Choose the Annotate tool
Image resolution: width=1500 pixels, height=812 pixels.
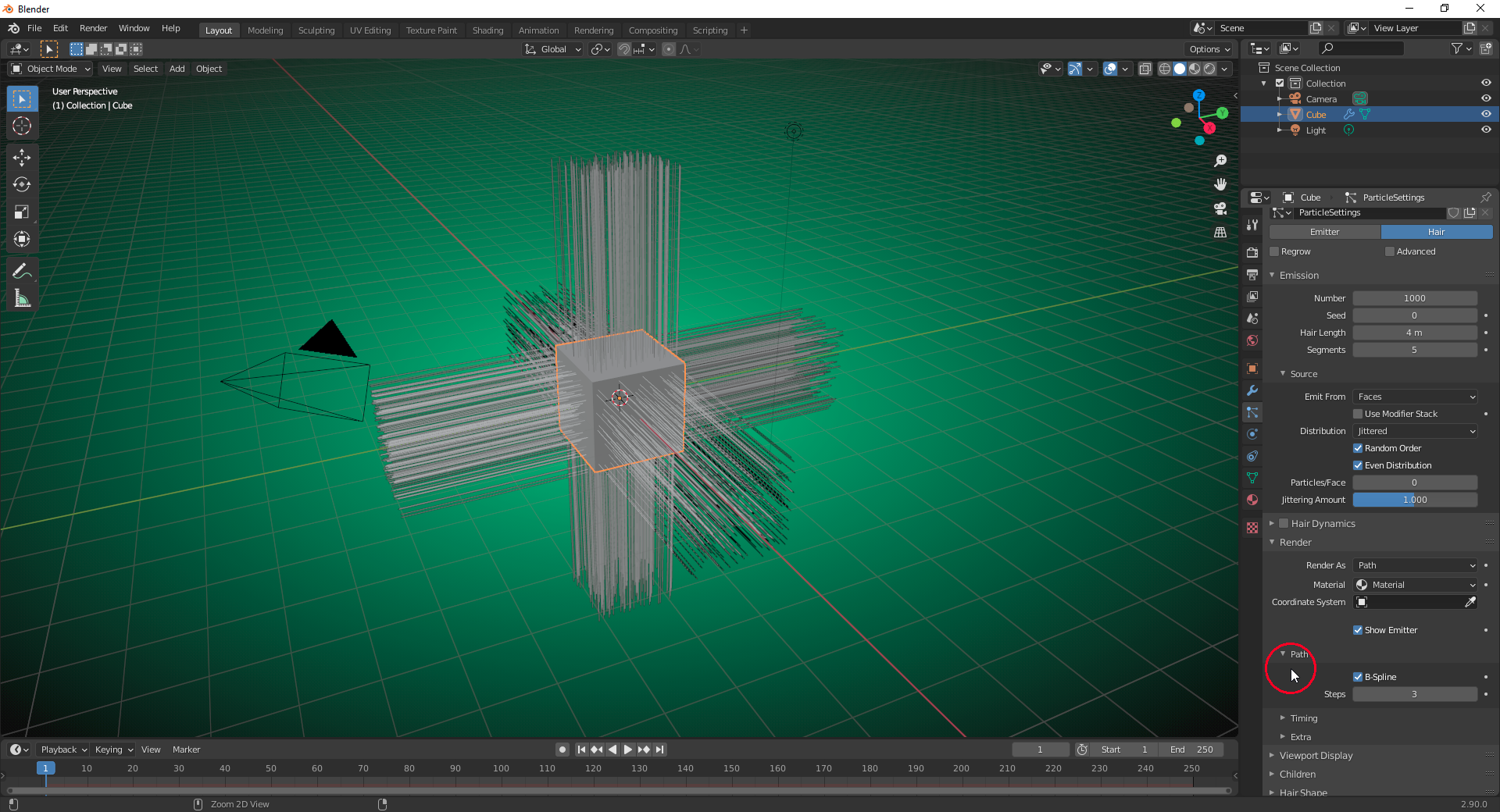click(22, 271)
